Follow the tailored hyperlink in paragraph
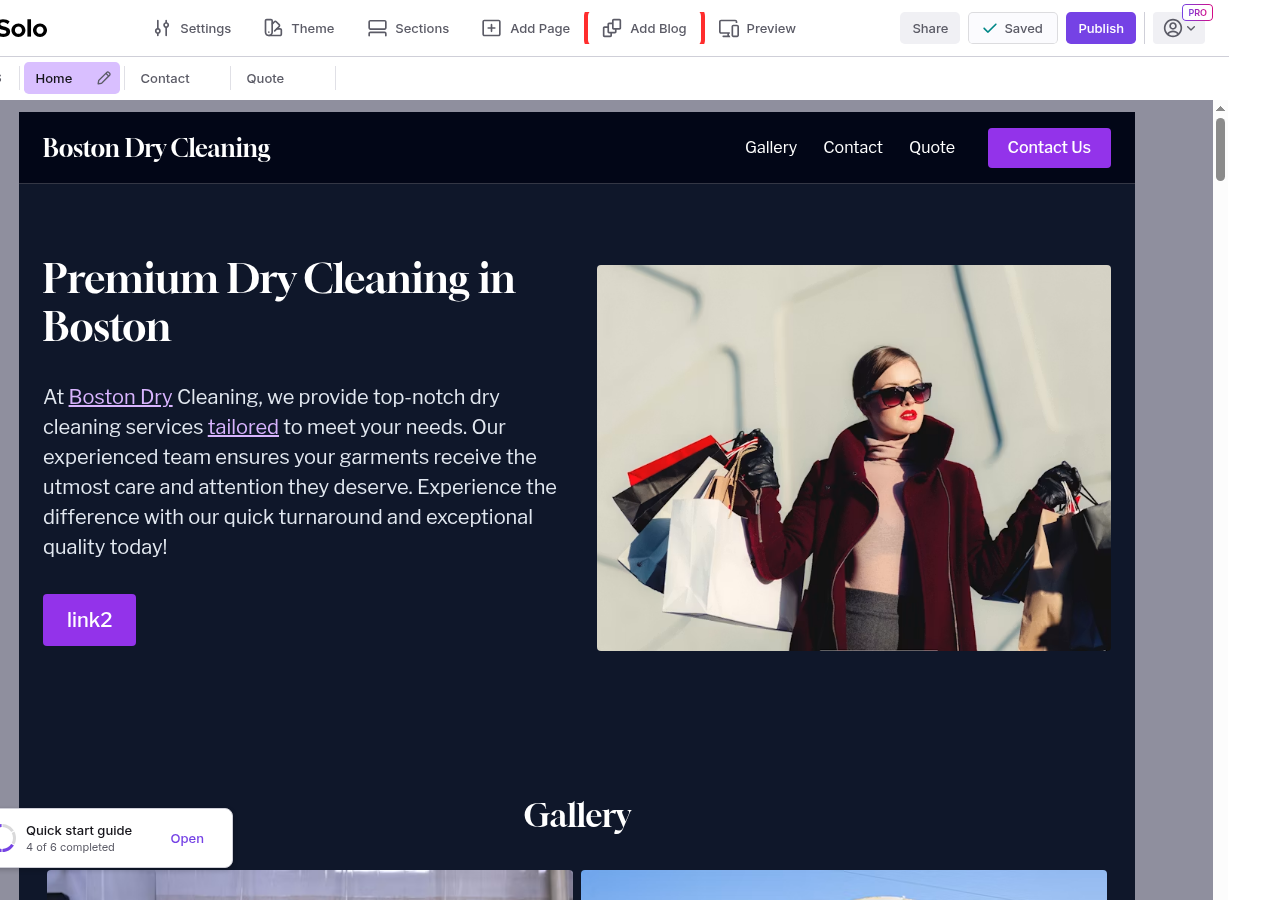The height and width of the screenshot is (900, 1288). [x=243, y=427]
